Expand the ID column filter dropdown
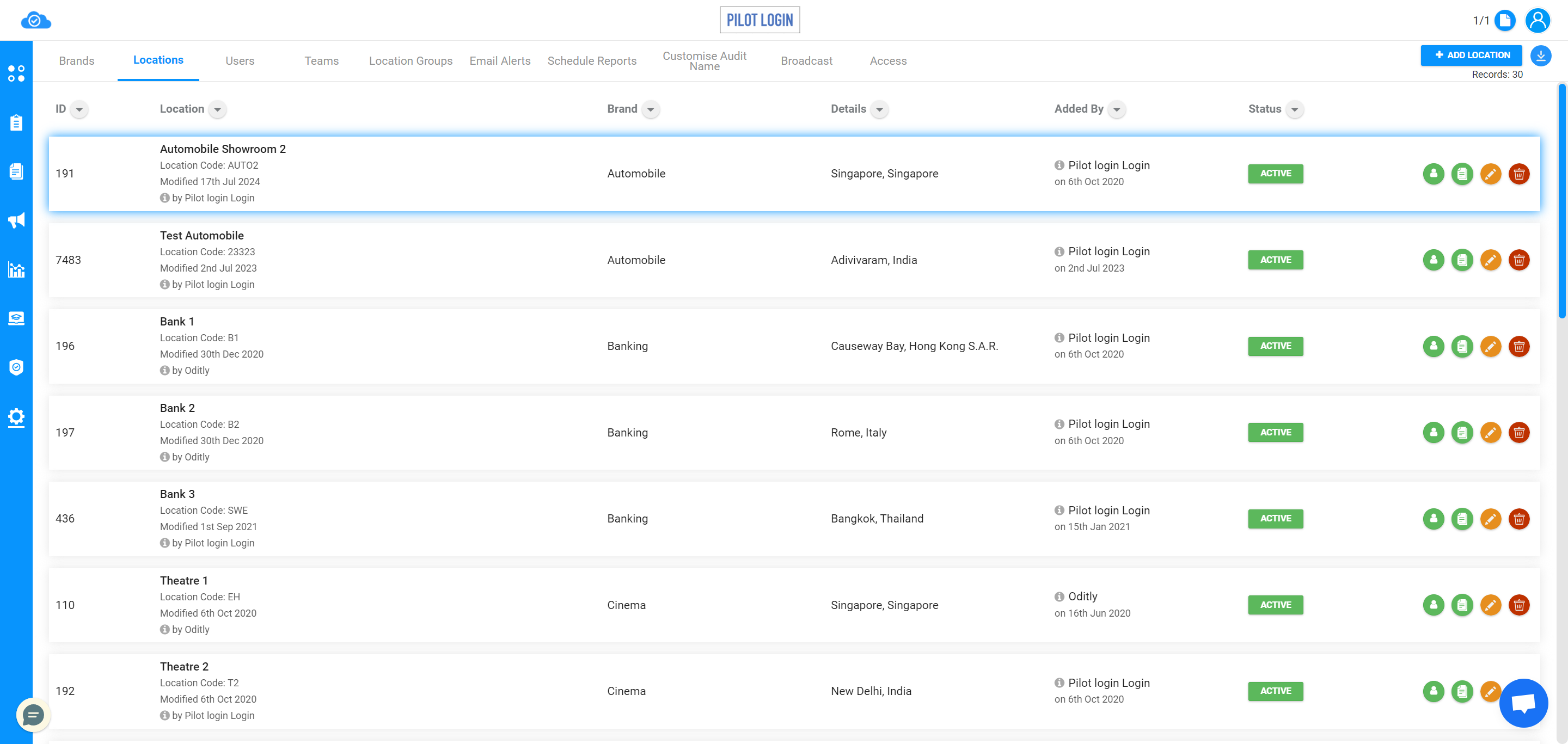 [x=79, y=109]
